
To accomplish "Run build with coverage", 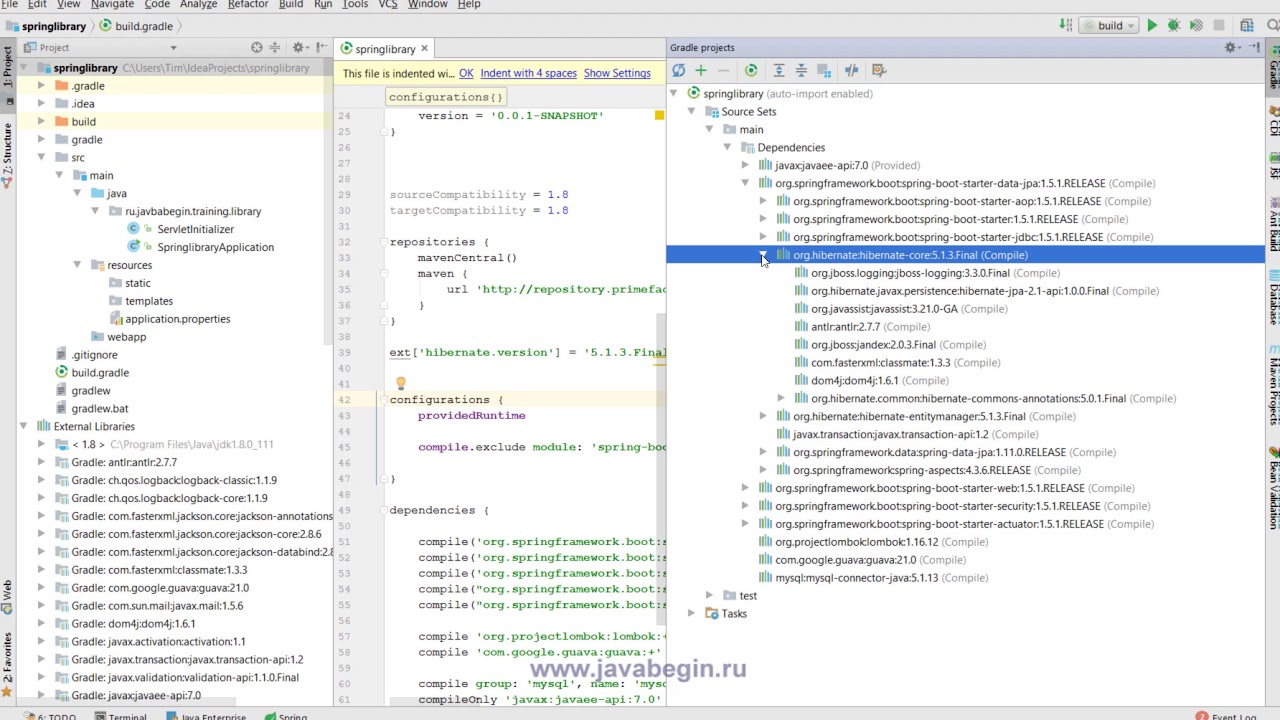I will [x=1196, y=25].
